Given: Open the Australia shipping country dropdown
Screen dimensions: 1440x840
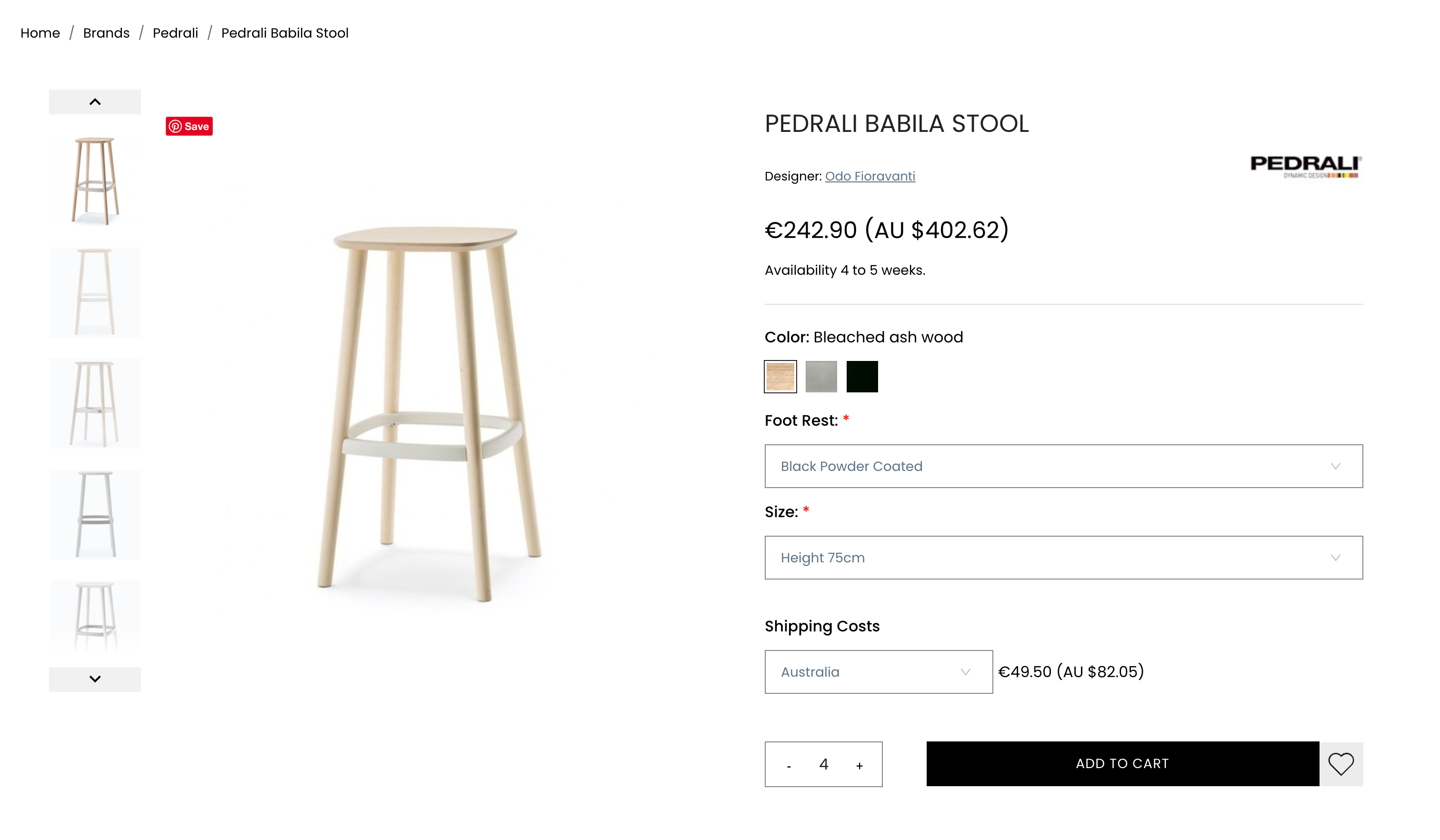Looking at the screenshot, I should [x=878, y=672].
